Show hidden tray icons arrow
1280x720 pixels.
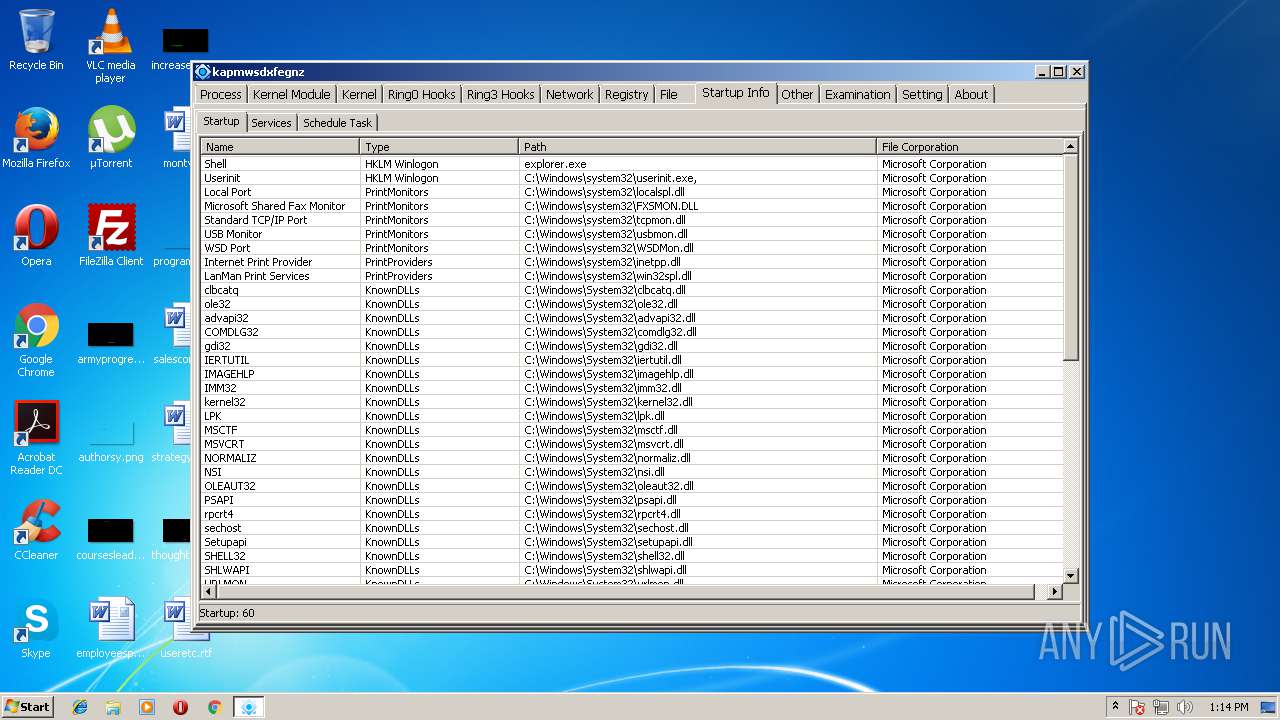click(x=1115, y=707)
